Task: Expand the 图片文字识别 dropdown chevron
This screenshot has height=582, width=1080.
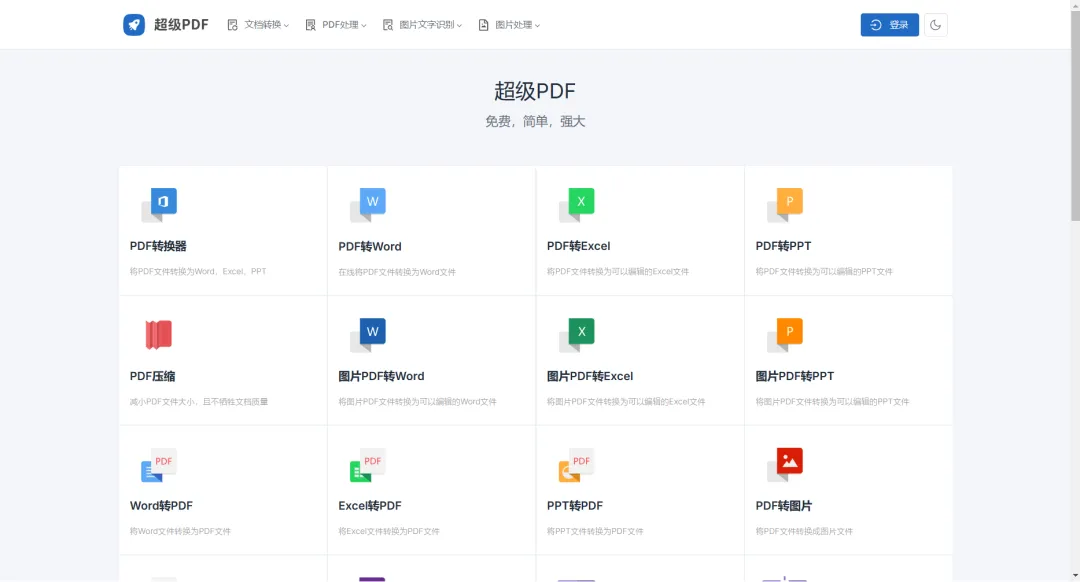Action: coord(459,25)
